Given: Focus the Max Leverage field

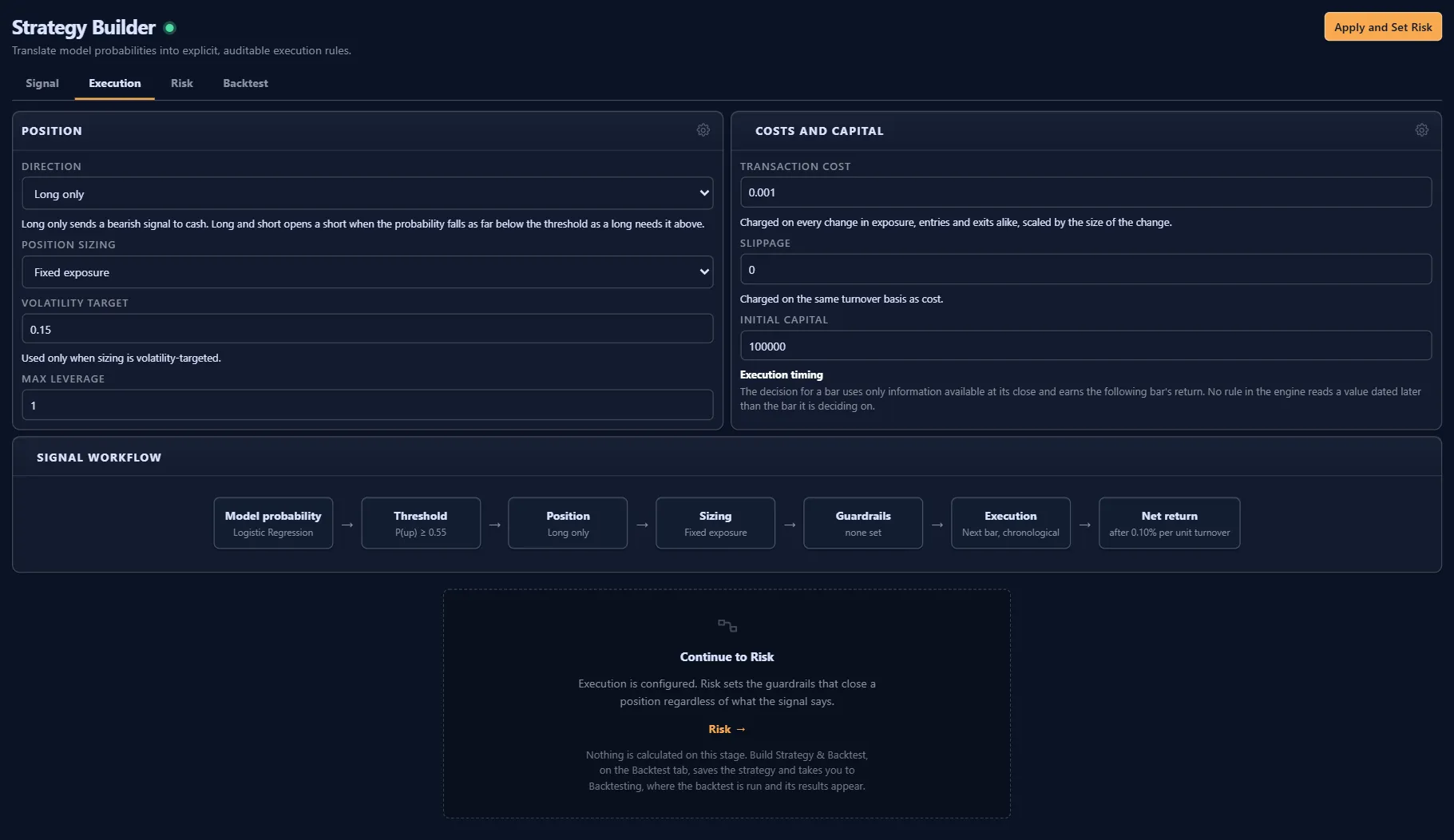Looking at the screenshot, I should (x=367, y=405).
